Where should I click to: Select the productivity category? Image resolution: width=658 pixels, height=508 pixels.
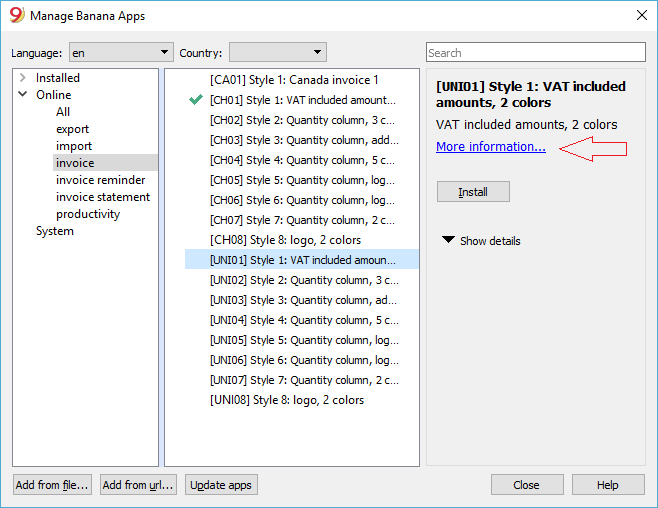(88, 214)
